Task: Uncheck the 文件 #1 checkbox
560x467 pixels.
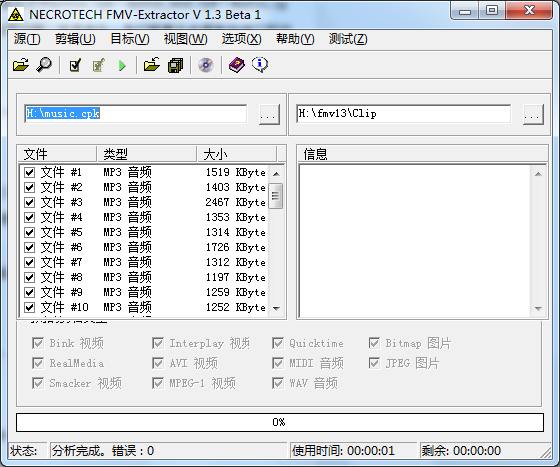Action: click(29, 172)
